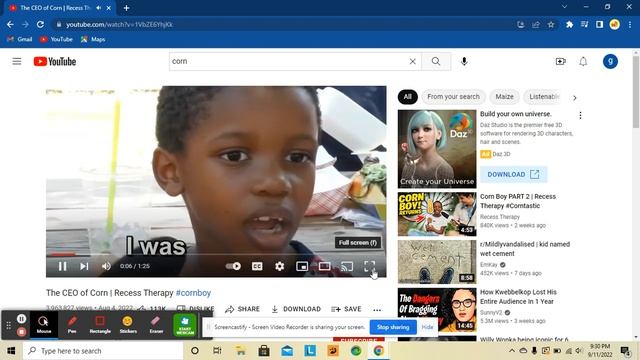Skip to the next video
The height and width of the screenshot is (360, 640).
(x=84, y=266)
